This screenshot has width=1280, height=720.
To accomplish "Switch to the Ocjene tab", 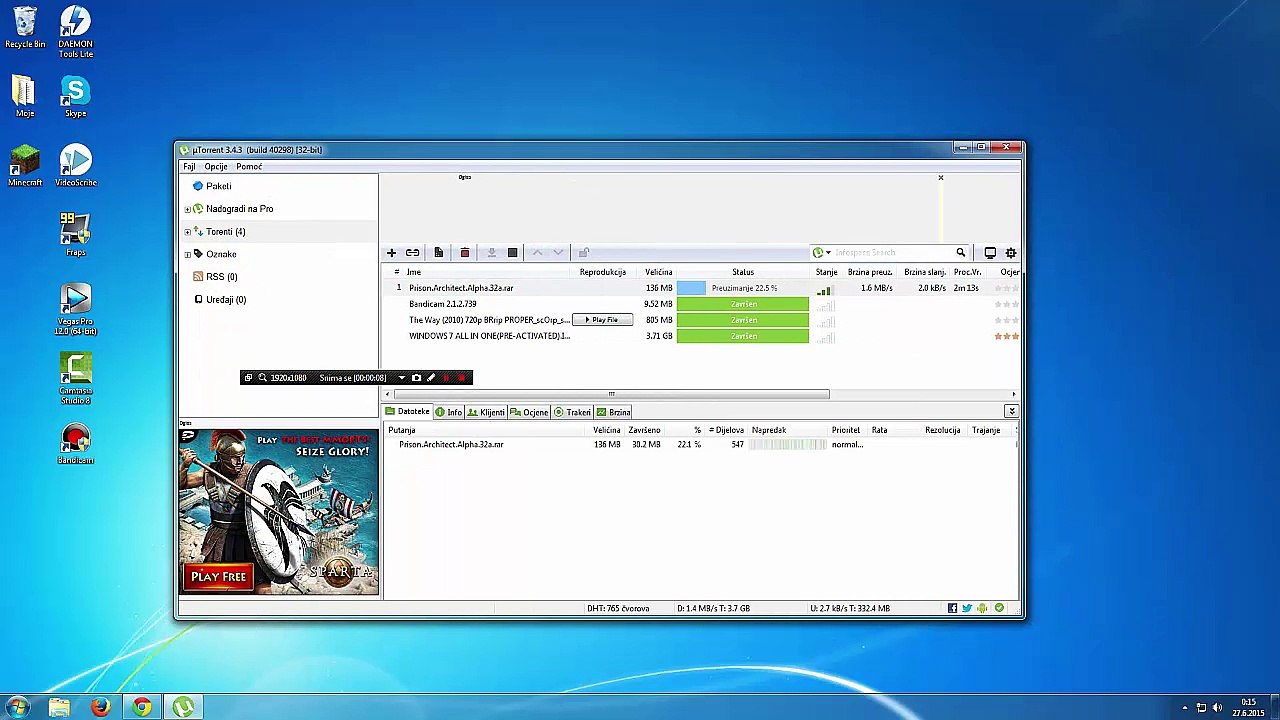I will click(x=529, y=412).
